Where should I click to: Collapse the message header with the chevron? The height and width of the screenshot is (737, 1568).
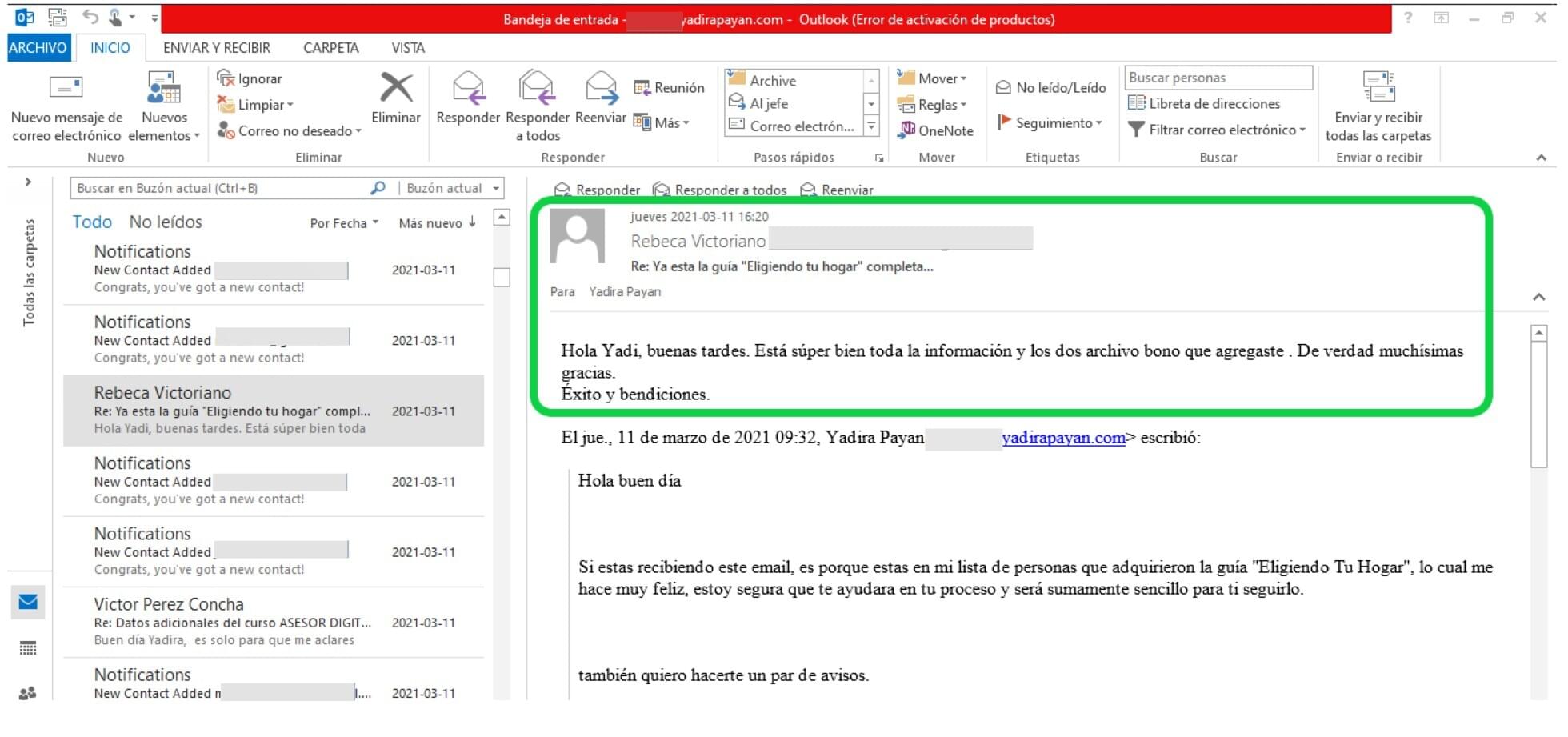[x=1539, y=297]
